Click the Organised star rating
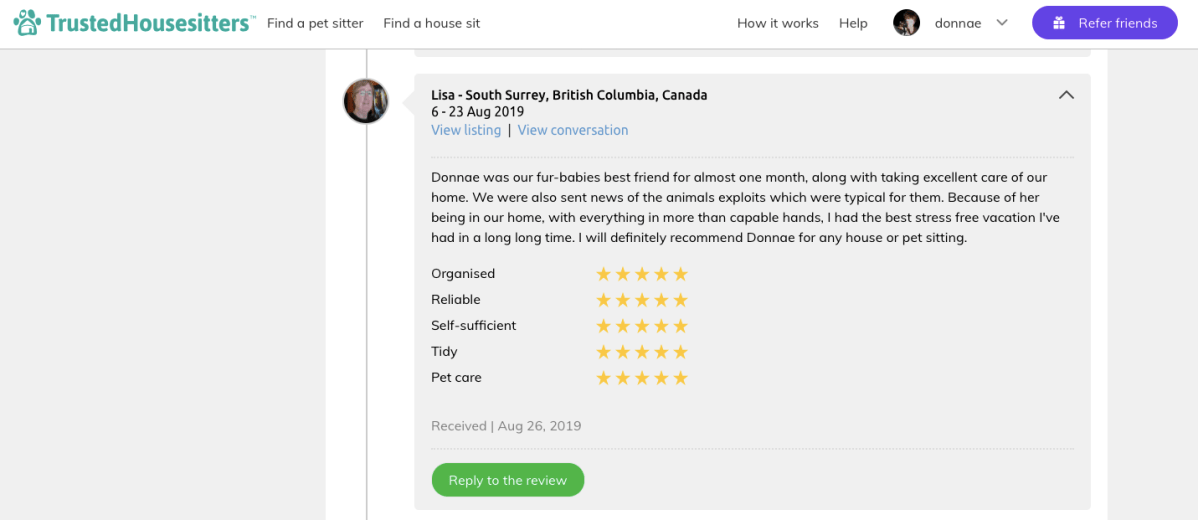The width and height of the screenshot is (1198, 520). tap(642, 274)
